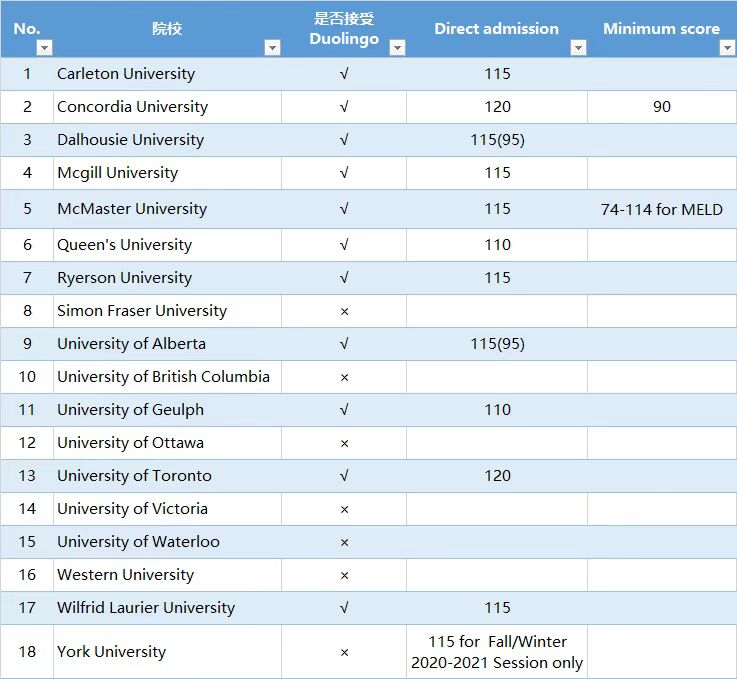This screenshot has width=737, height=679.
Task: Select the 院校 header cell
Action: click(x=167, y=29)
